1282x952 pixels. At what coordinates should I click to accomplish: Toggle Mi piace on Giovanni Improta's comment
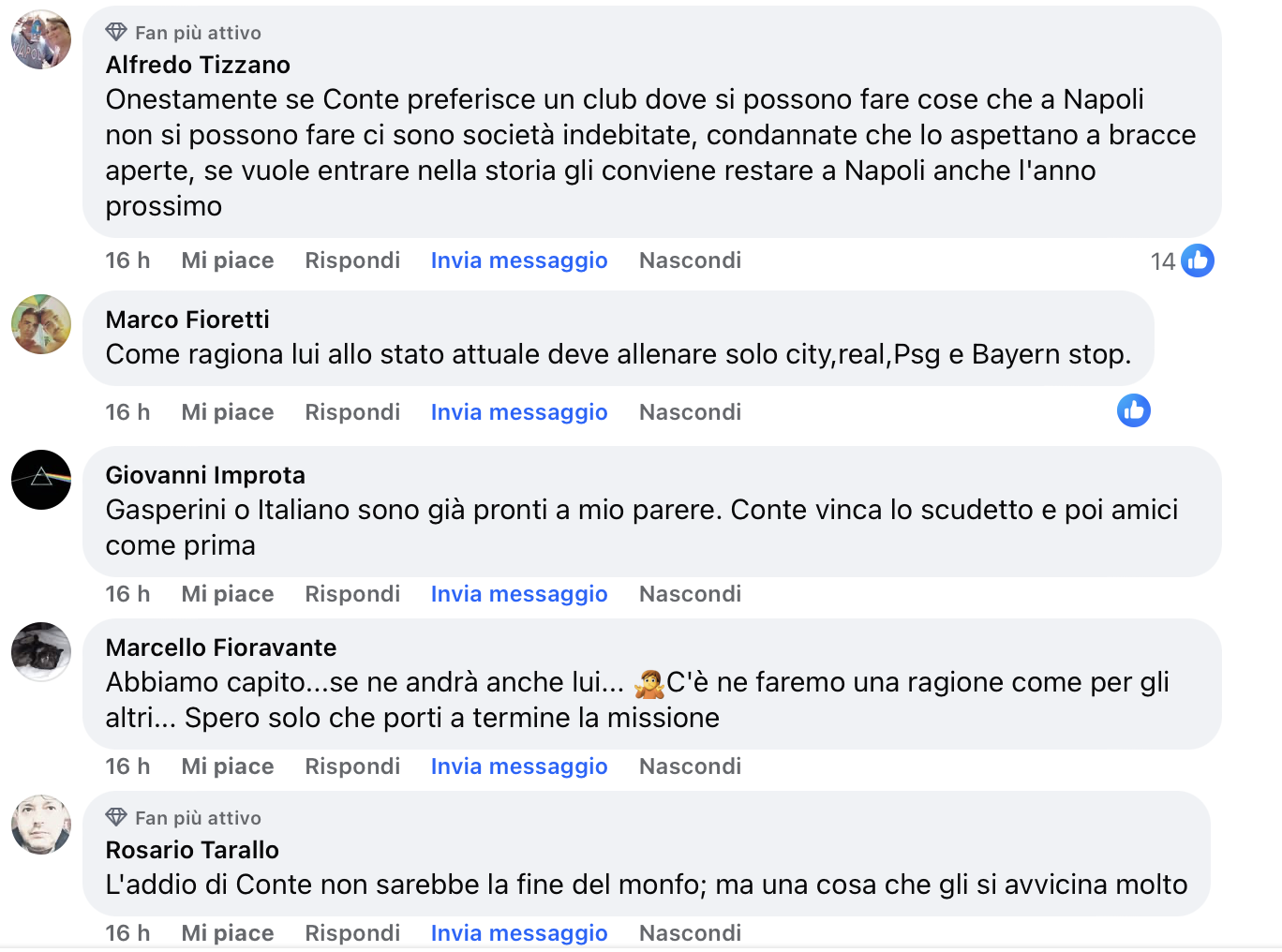pos(228,594)
